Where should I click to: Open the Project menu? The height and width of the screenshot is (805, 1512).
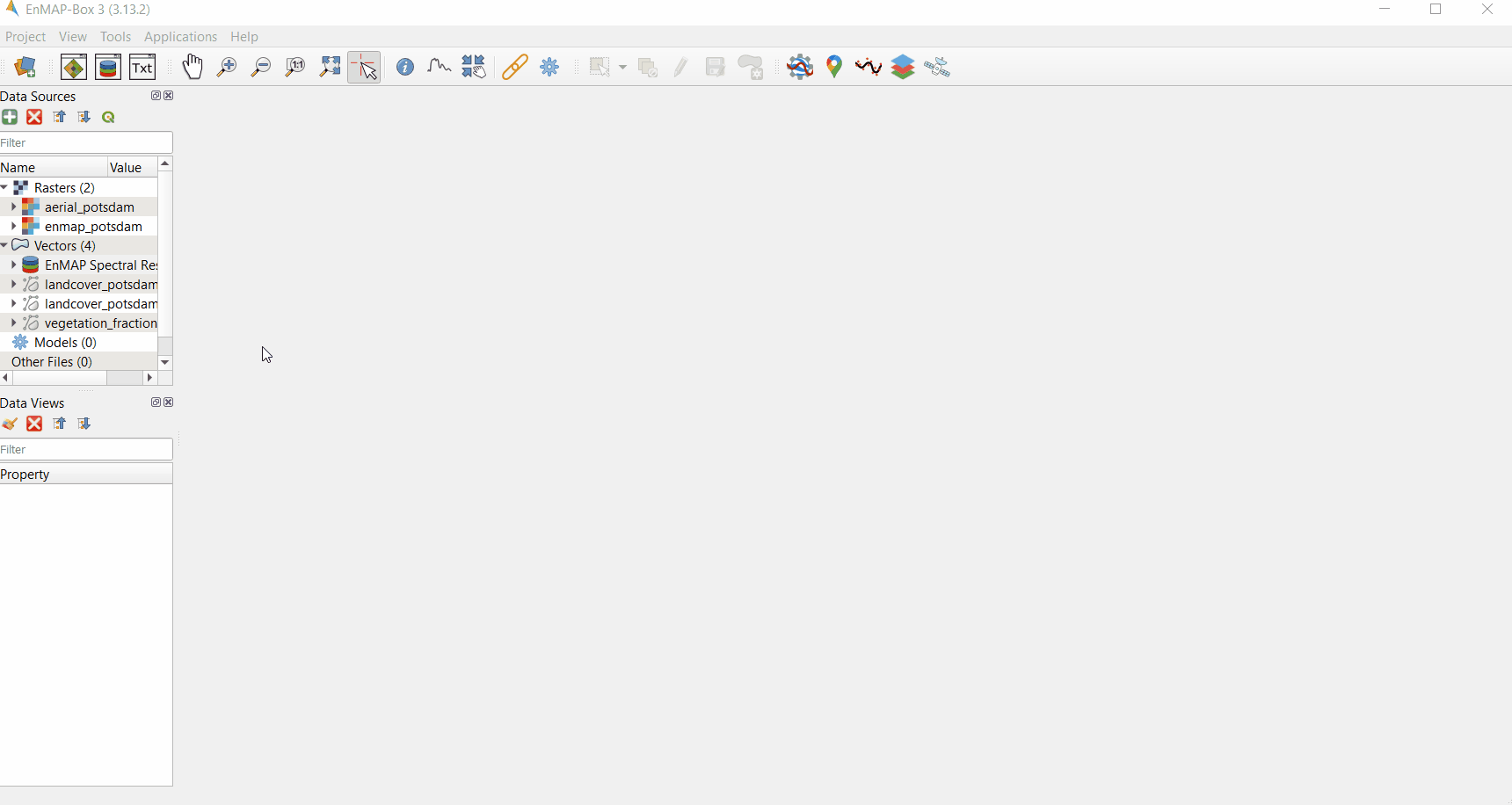pos(25,37)
